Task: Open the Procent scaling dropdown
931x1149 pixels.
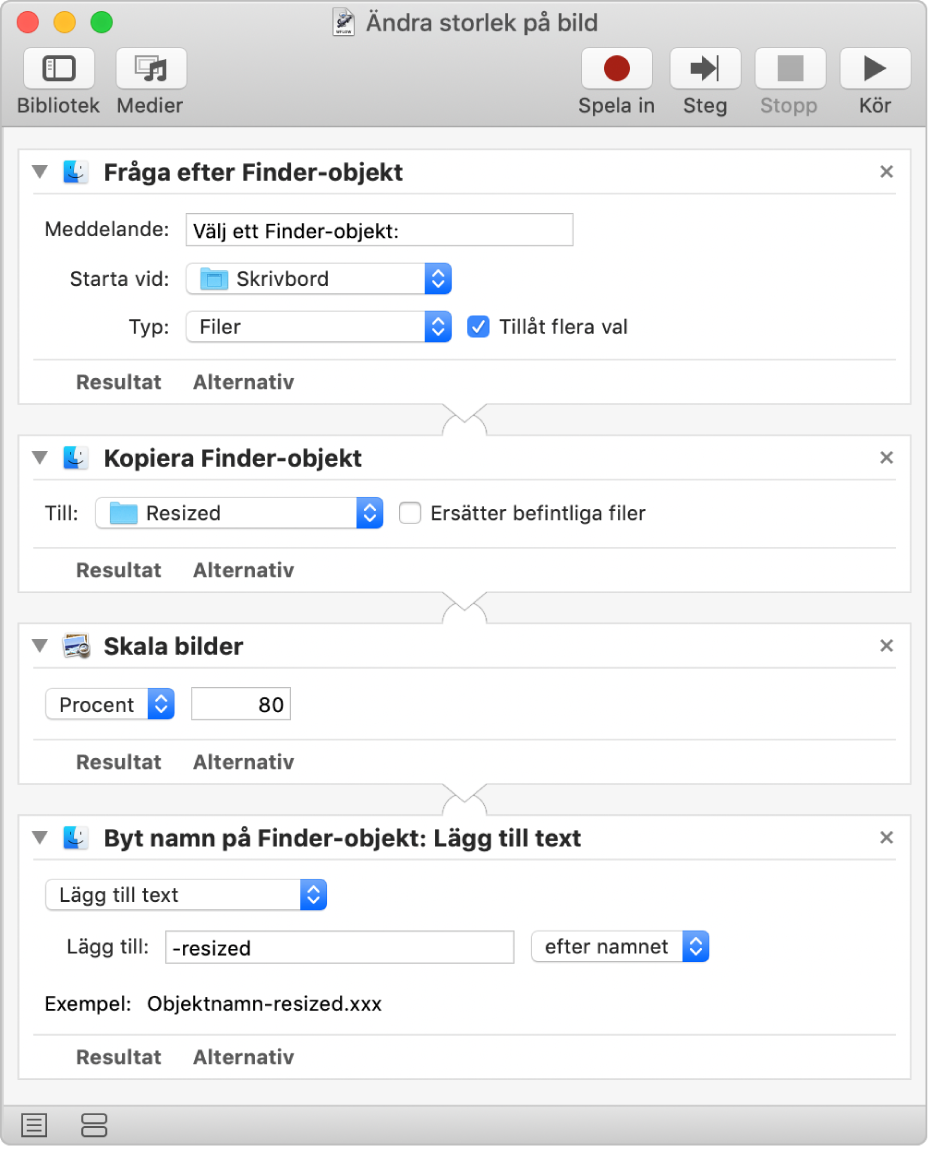Action: (x=110, y=705)
